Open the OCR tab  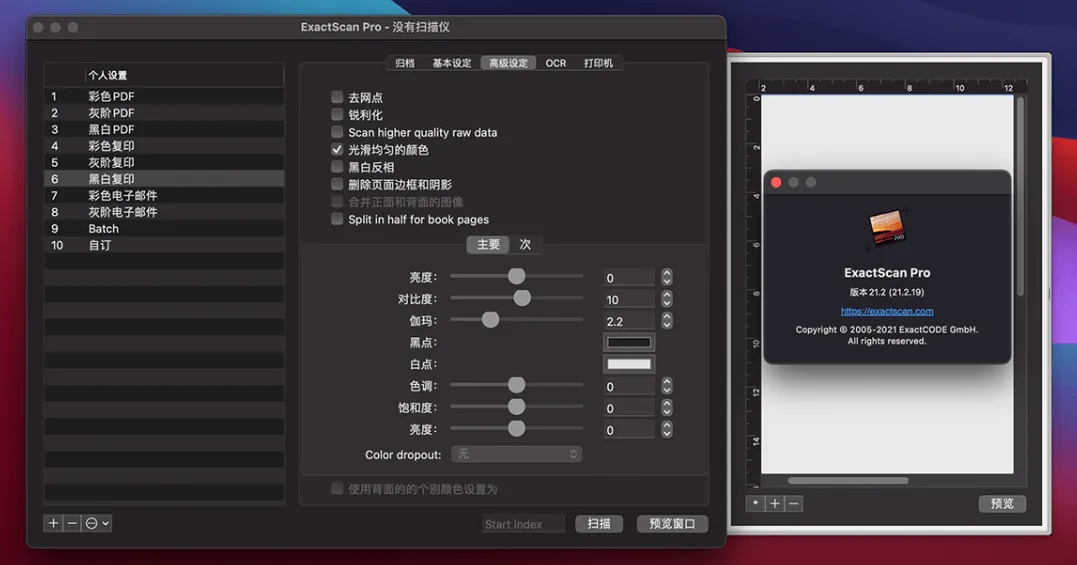click(556, 63)
